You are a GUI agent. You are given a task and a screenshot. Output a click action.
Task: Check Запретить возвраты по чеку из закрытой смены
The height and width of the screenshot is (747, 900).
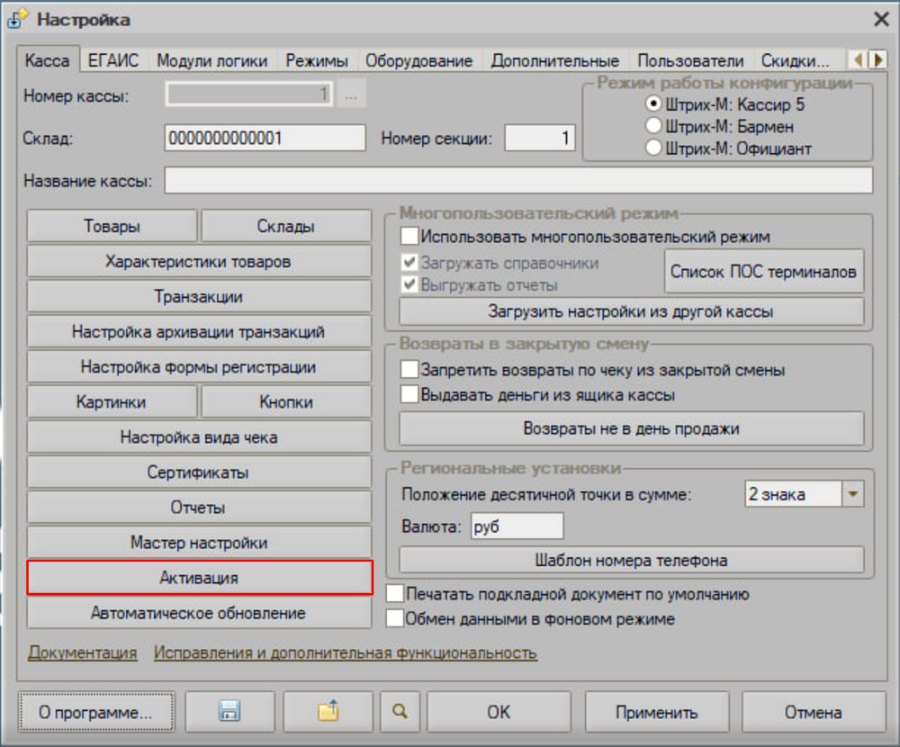coord(409,369)
